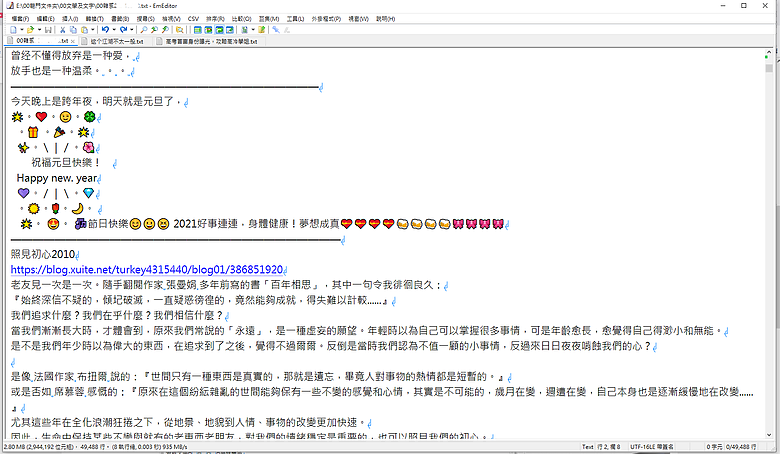The height and width of the screenshot is (454, 780).
Task: Toggle the second wrap mode button
Action: (x=208, y=30)
